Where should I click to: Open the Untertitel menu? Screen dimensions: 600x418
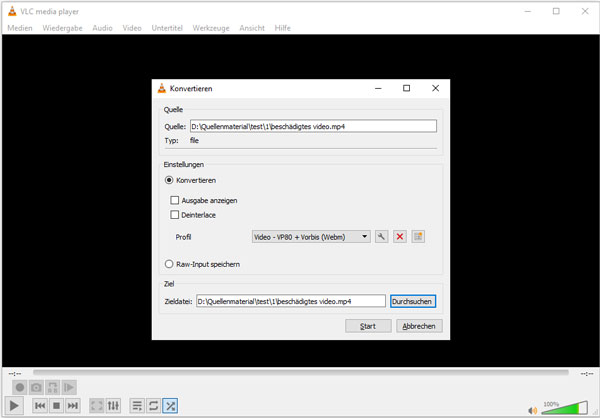[167, 28]
